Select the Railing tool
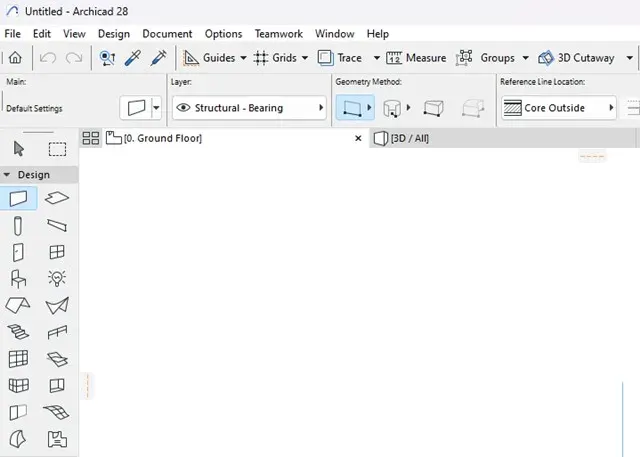640x457 pixels. (57, 332)
